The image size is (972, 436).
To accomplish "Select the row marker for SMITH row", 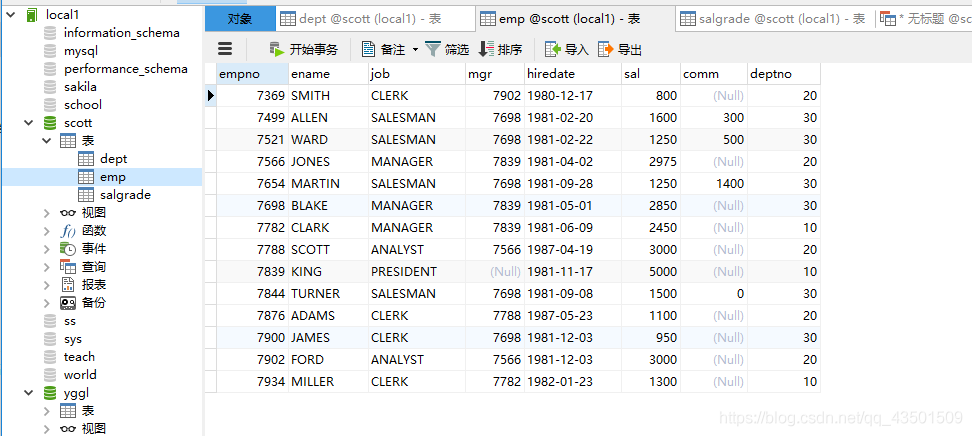I will (211, 96).
